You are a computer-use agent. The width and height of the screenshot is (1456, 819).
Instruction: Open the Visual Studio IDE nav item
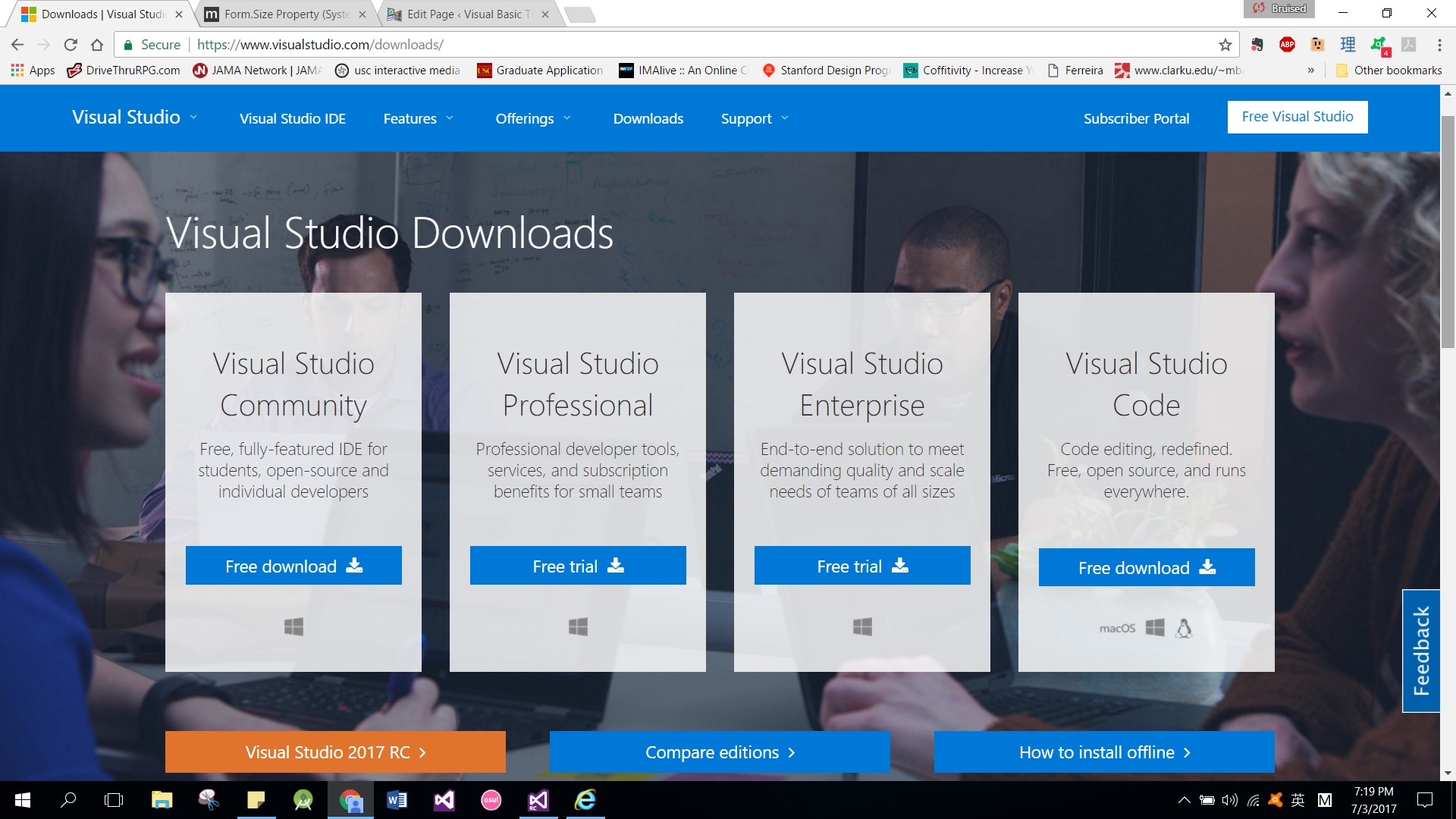(x=293, y=118)
